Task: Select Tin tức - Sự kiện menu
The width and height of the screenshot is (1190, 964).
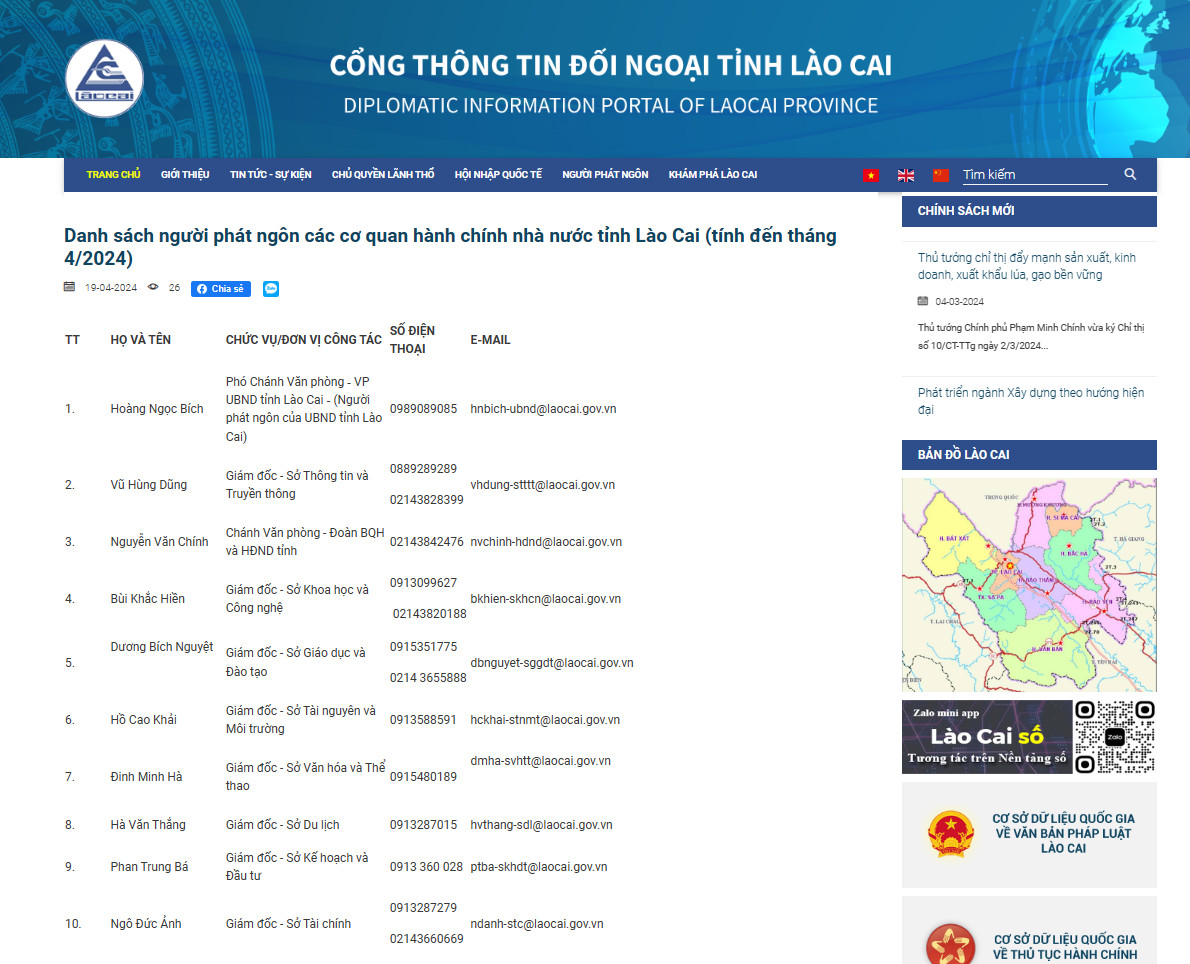Action: (x=270, y=175)
